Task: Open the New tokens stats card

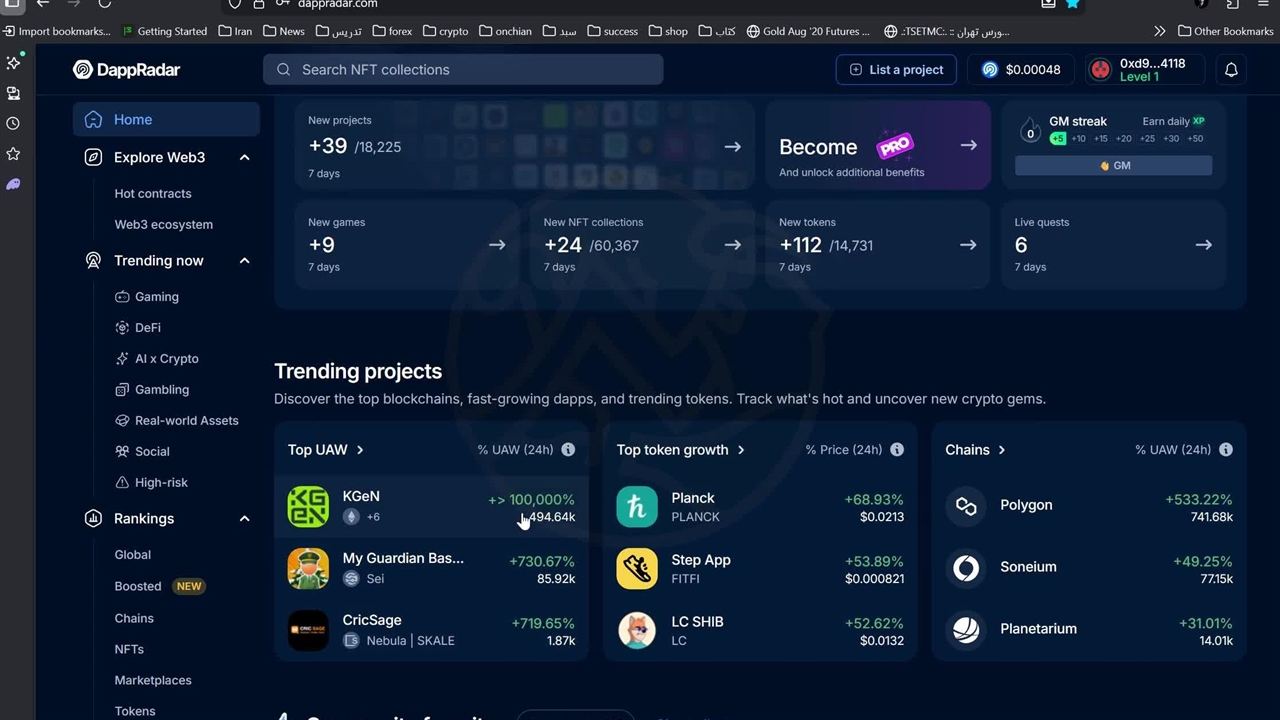Action: pos(877,245)
